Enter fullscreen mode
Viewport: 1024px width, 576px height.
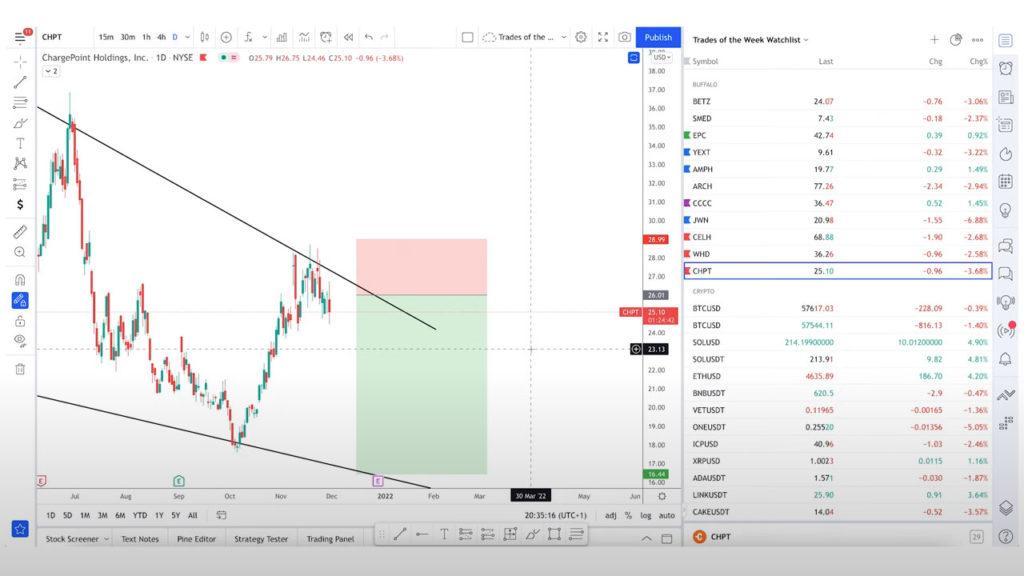point(603,37)
